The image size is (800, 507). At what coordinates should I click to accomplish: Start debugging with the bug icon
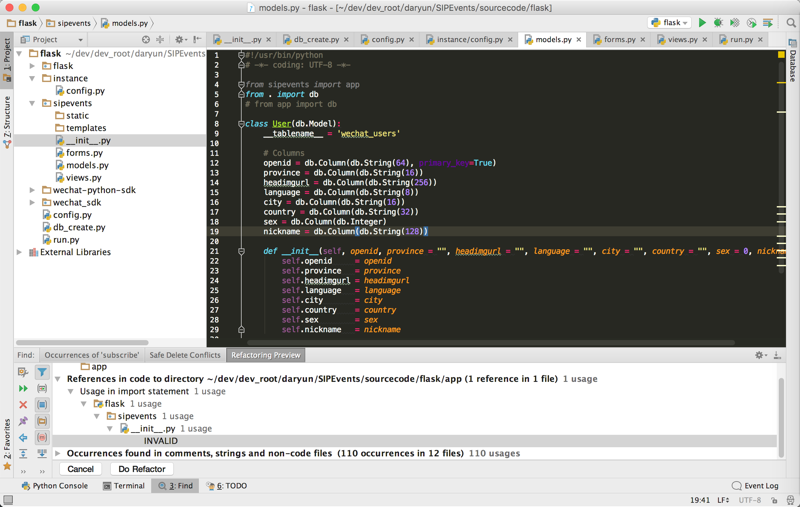coord(718,22)
